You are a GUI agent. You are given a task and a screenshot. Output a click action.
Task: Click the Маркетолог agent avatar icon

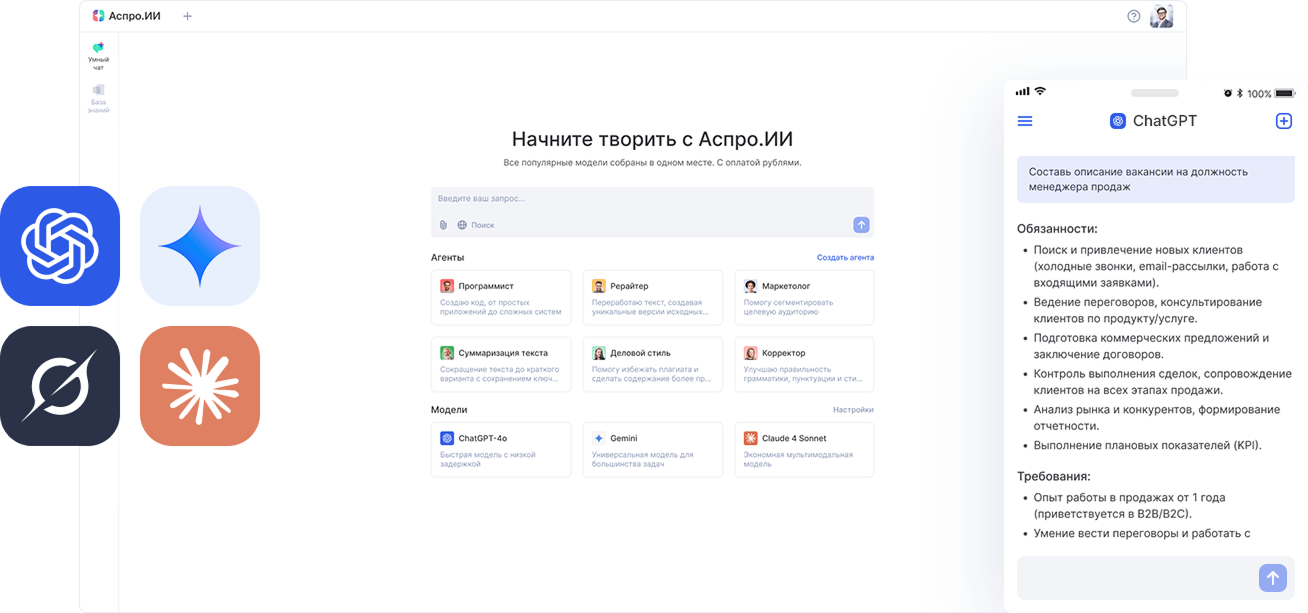tap(751, 286)
